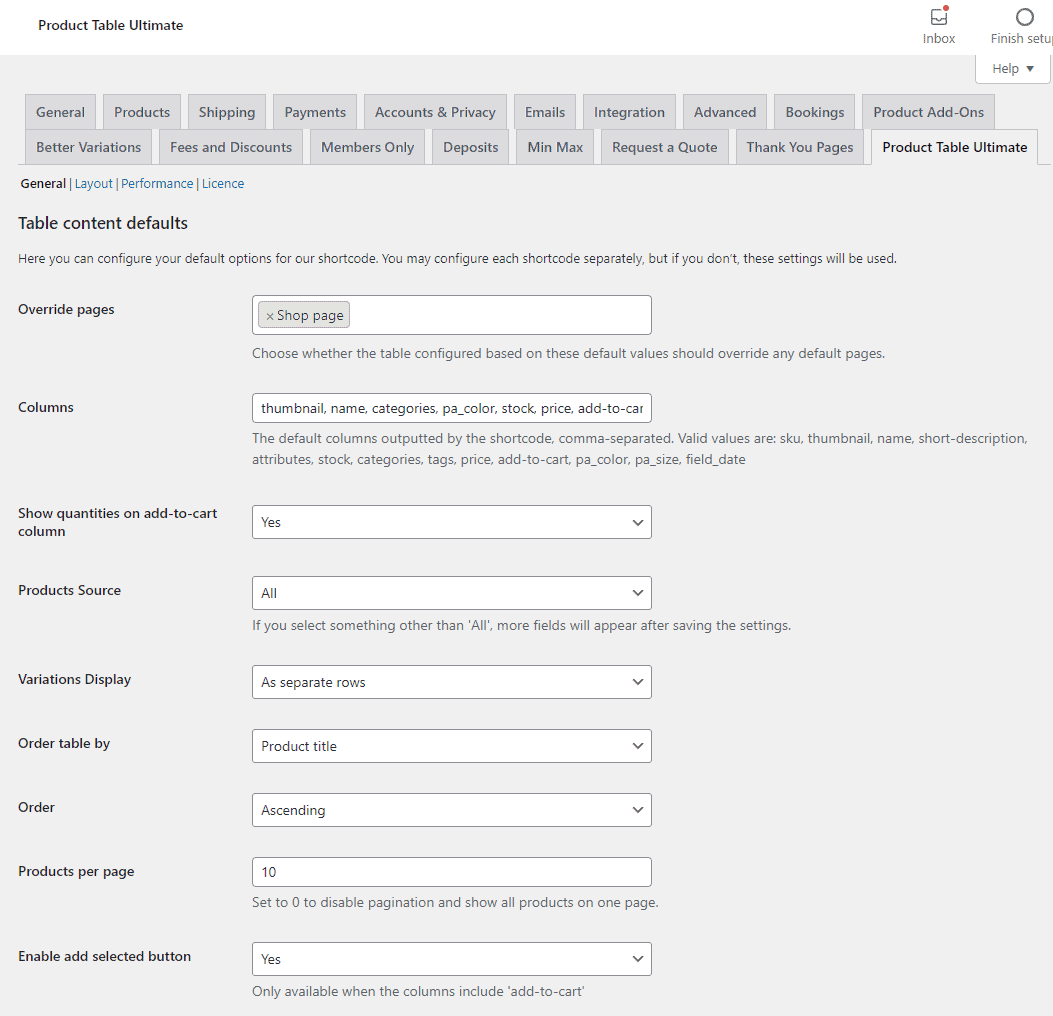Open the Bookings tab

tap(815, 112)
